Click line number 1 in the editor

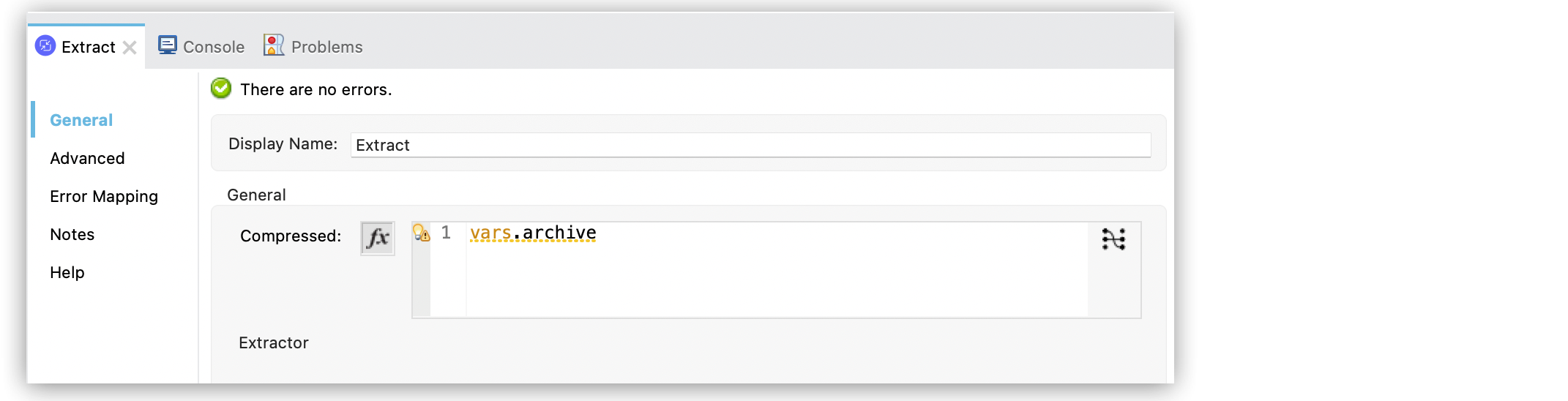point(446,233)
